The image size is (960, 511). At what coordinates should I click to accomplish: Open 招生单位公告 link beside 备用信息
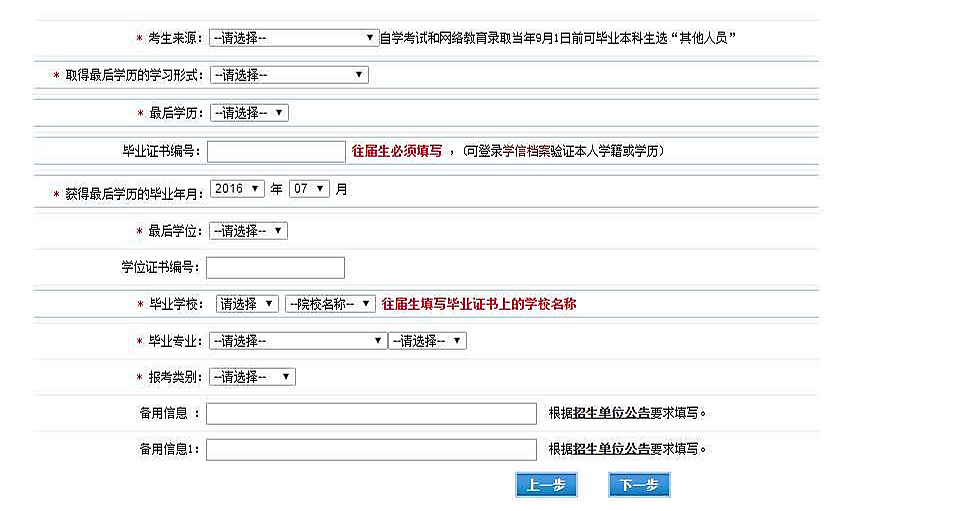tap(612, 413)
